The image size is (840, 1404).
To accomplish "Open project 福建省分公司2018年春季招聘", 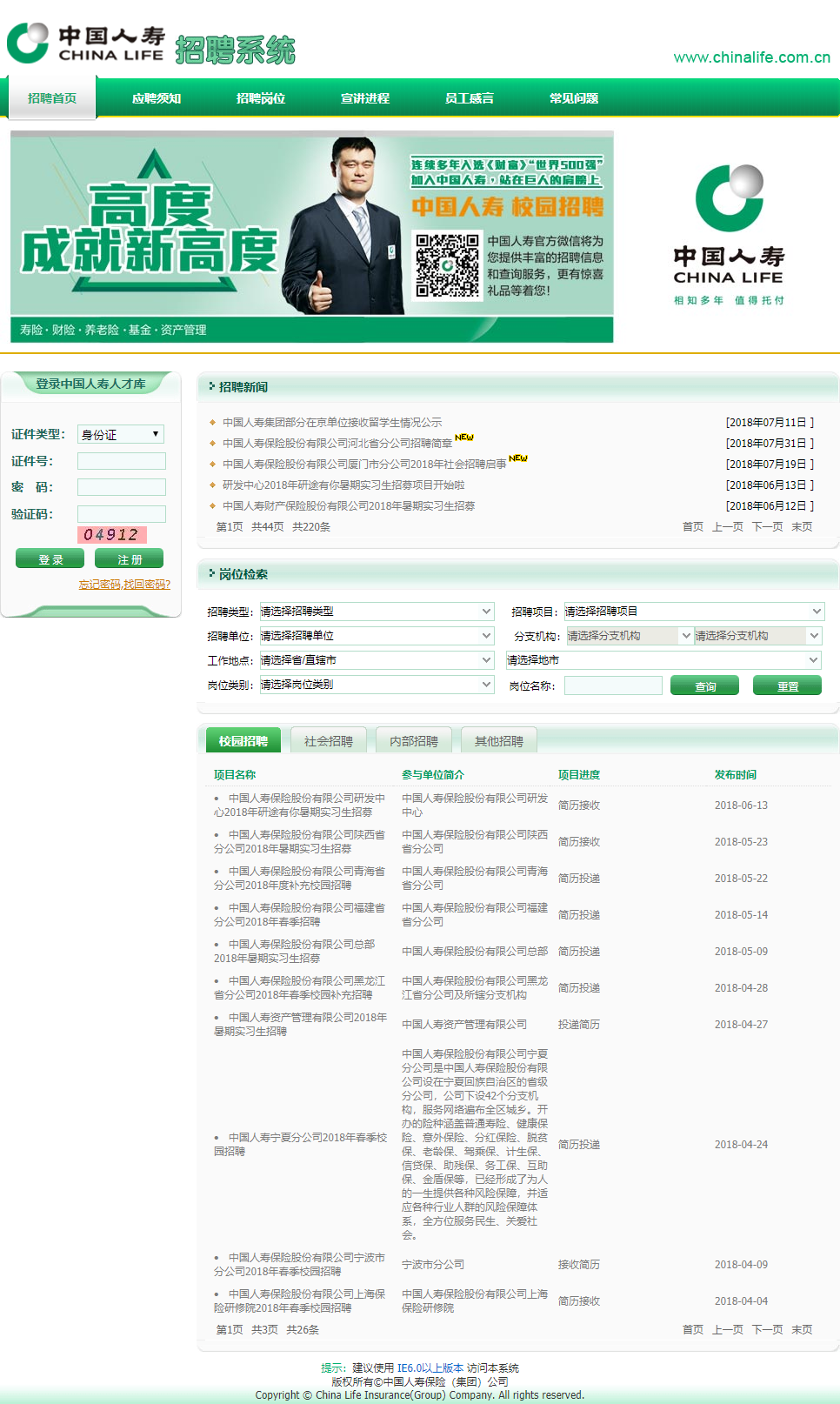I will pos(300,914).
